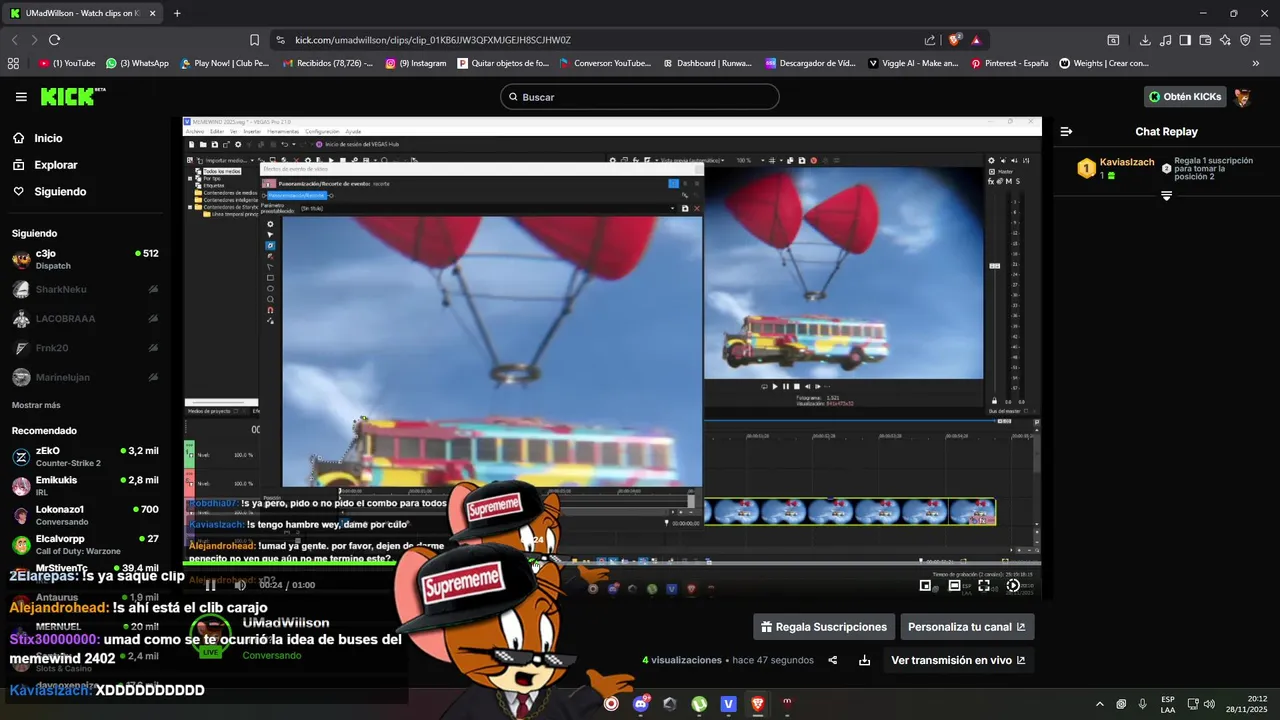1280x720 pixels.
Task: Open browser downloads icon
Action: [x=1145, y=40]
